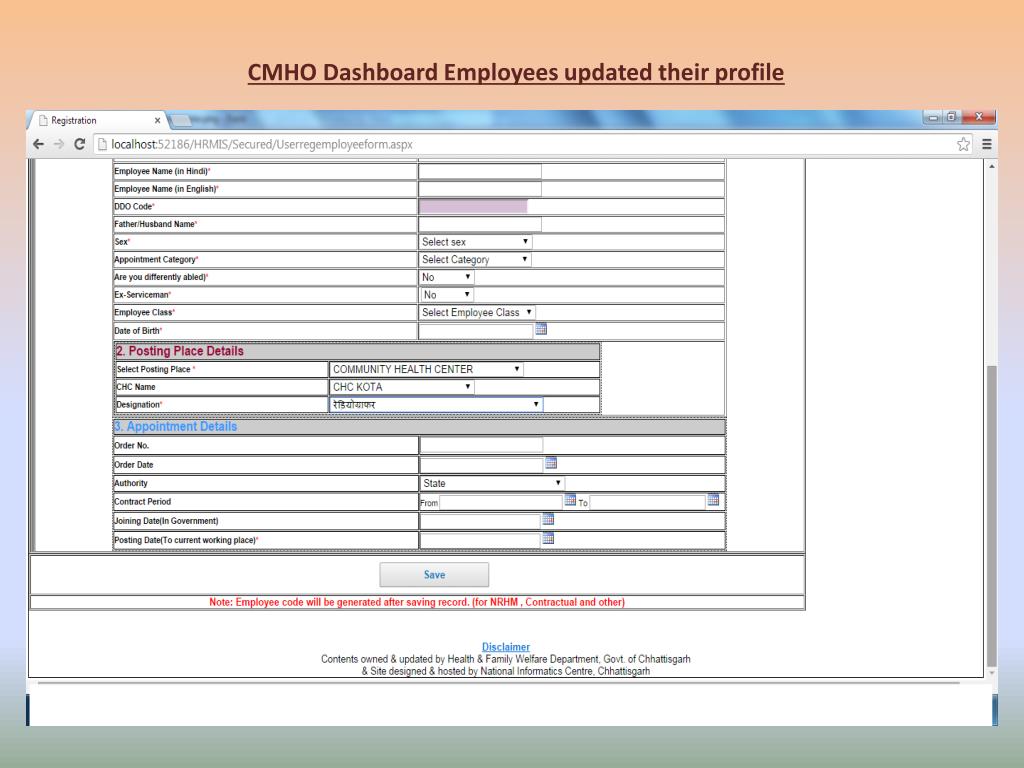Go back using browser back arrow

(39, 144)
